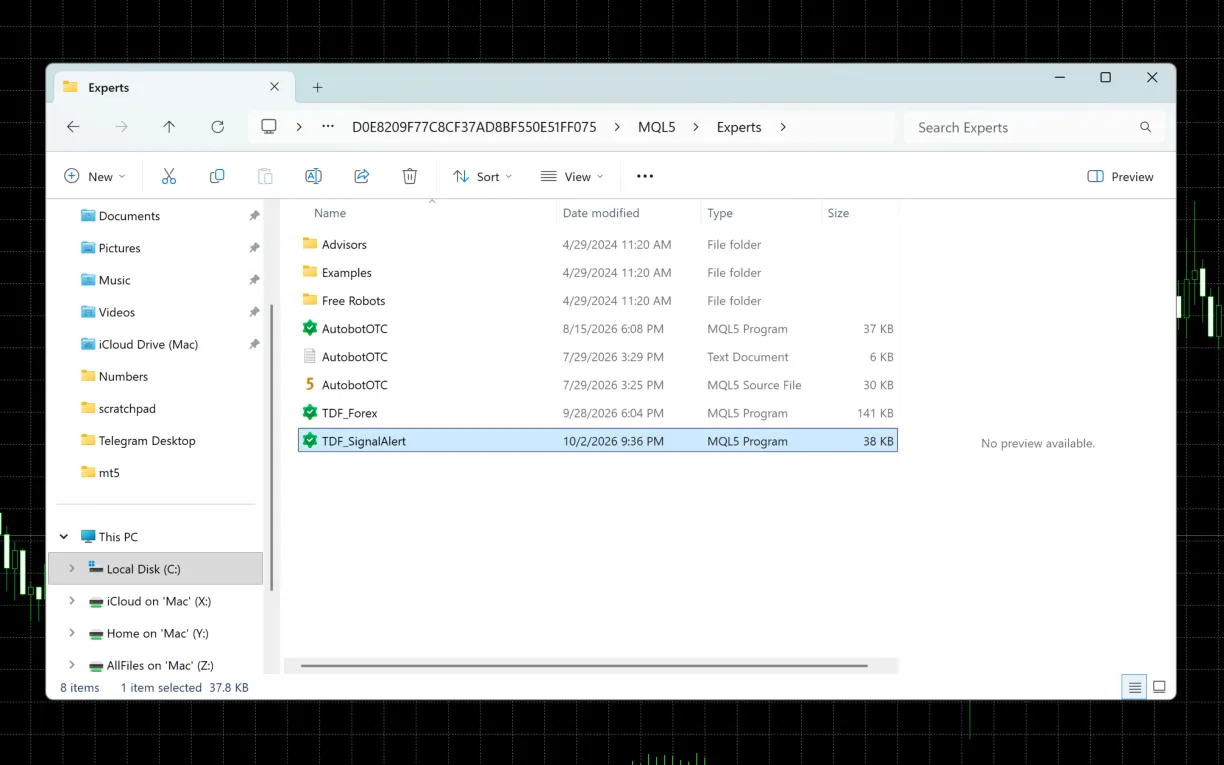The height and width of the screenshot is (765, 1224).
Task: Sort by the Name column header
Action: (330, 213)
